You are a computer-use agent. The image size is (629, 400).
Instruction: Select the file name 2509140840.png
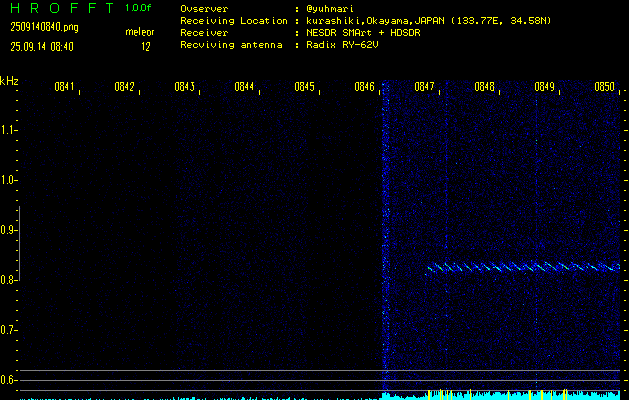(x=44, y=27)
